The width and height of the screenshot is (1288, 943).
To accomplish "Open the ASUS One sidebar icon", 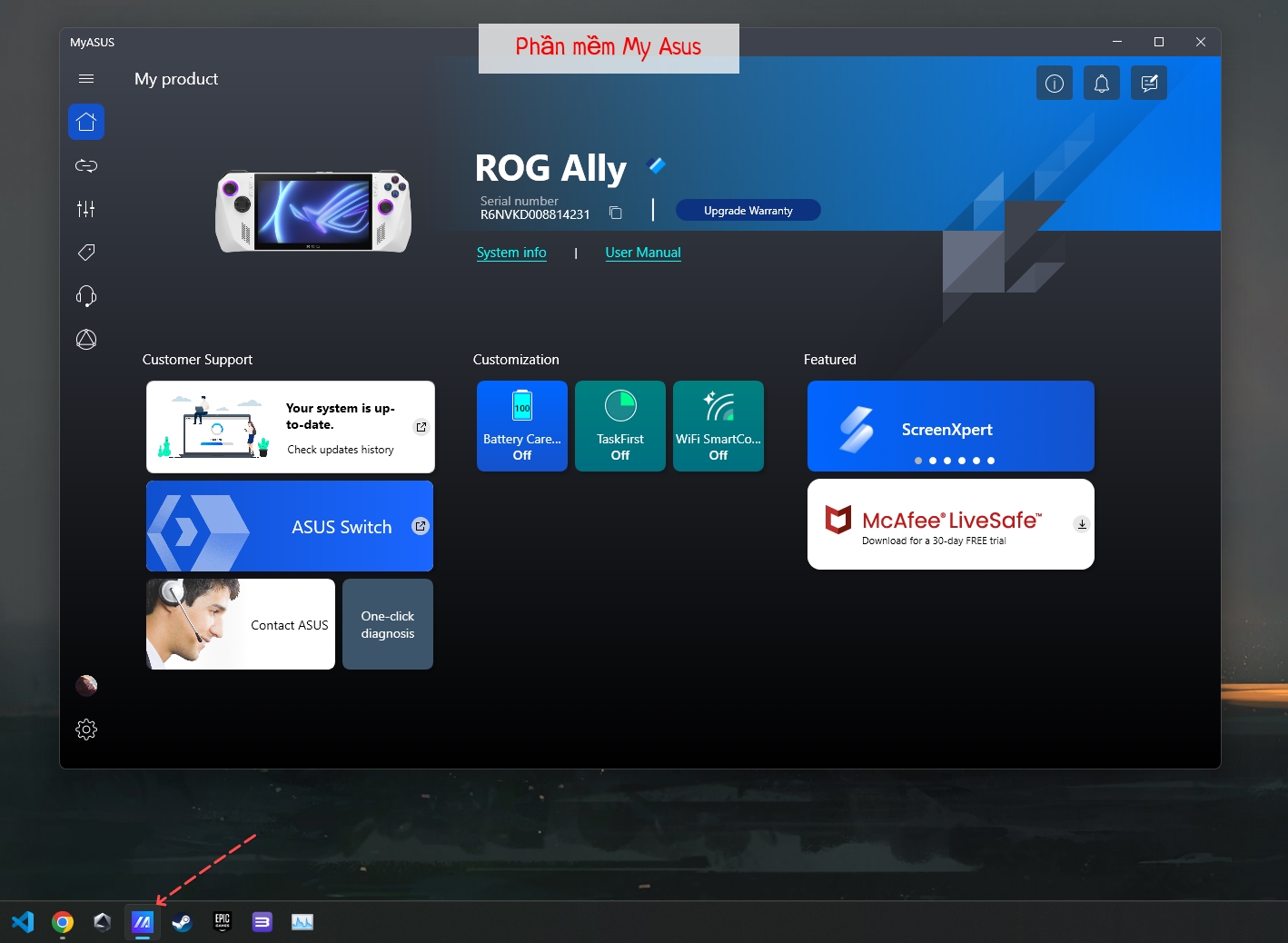I will click(x=86, y=340).
